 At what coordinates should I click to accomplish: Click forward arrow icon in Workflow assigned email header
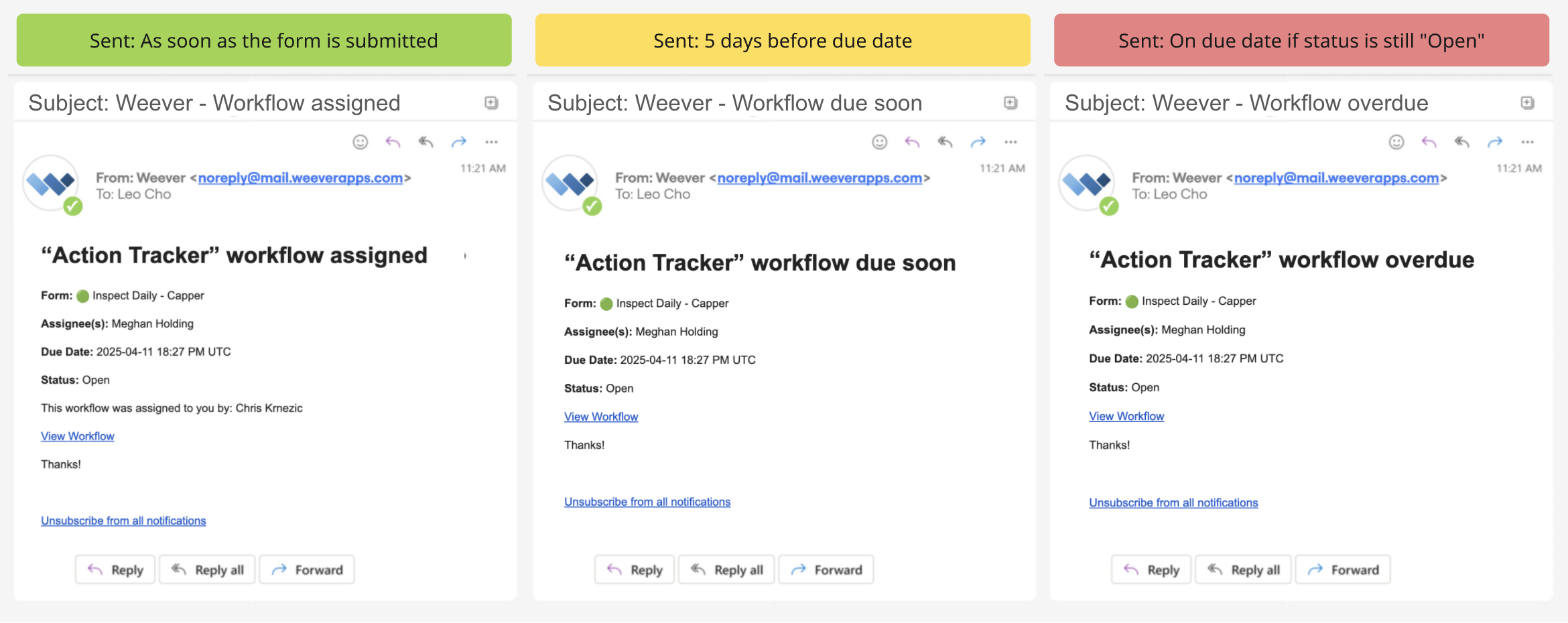[x=458, y=142]
